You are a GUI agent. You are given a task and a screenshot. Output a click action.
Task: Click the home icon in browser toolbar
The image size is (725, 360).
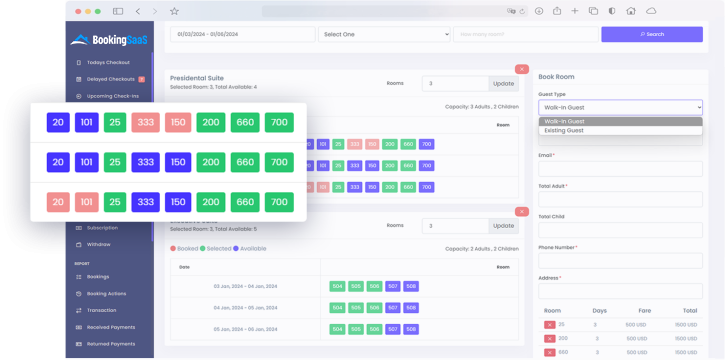pos(631,11)
